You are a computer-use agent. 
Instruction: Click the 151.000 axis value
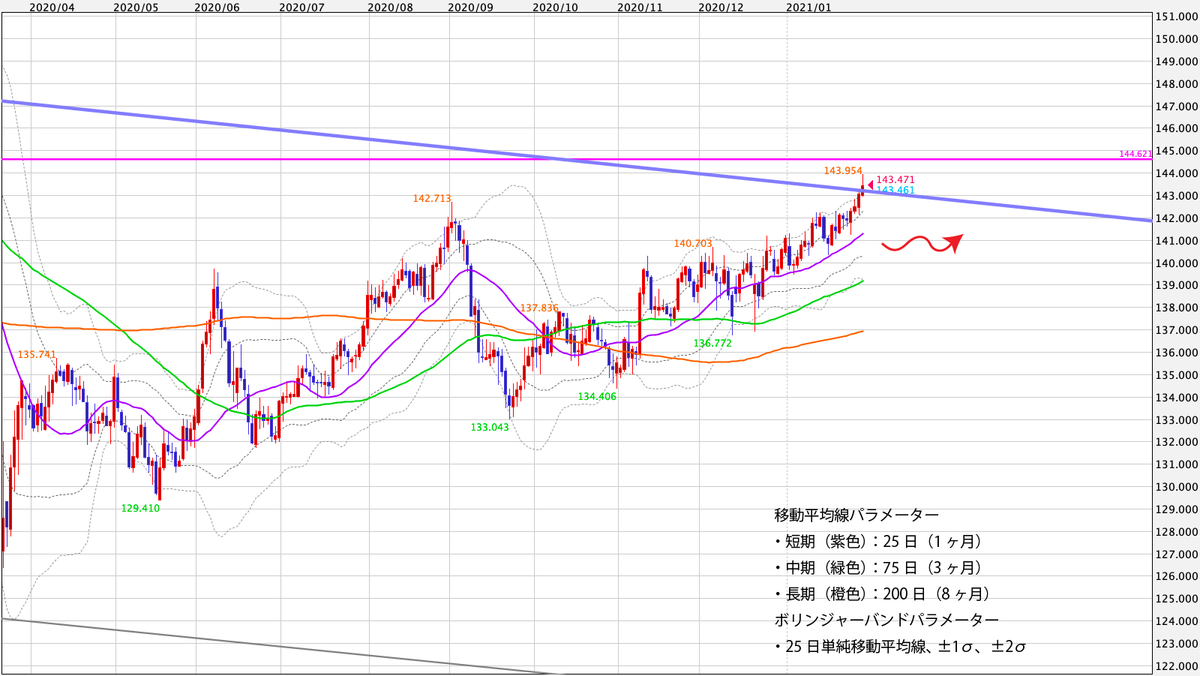(x=1178, y=17)
